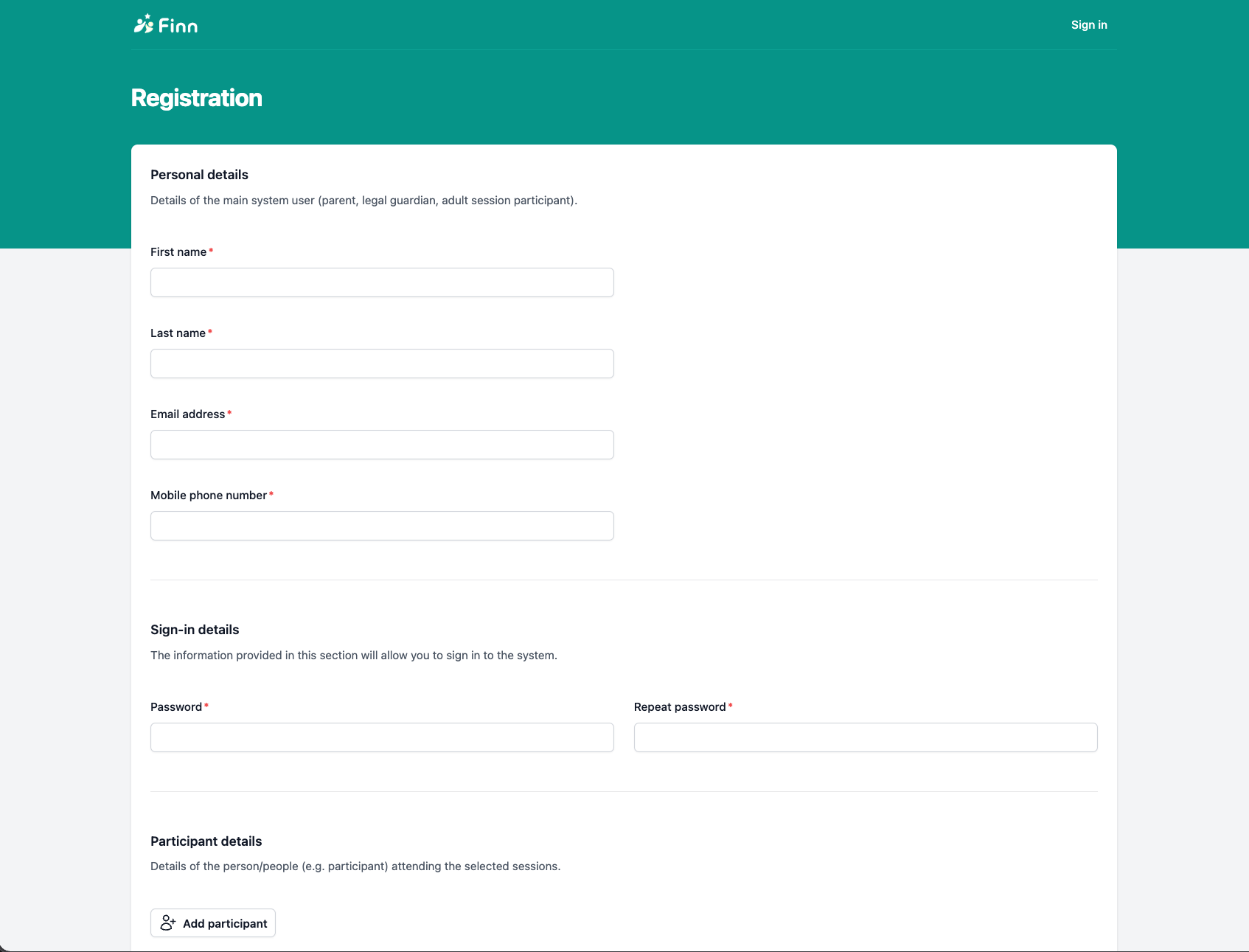Click the Mobile phone number label
1249x952 pixels.
click(209, 496)
